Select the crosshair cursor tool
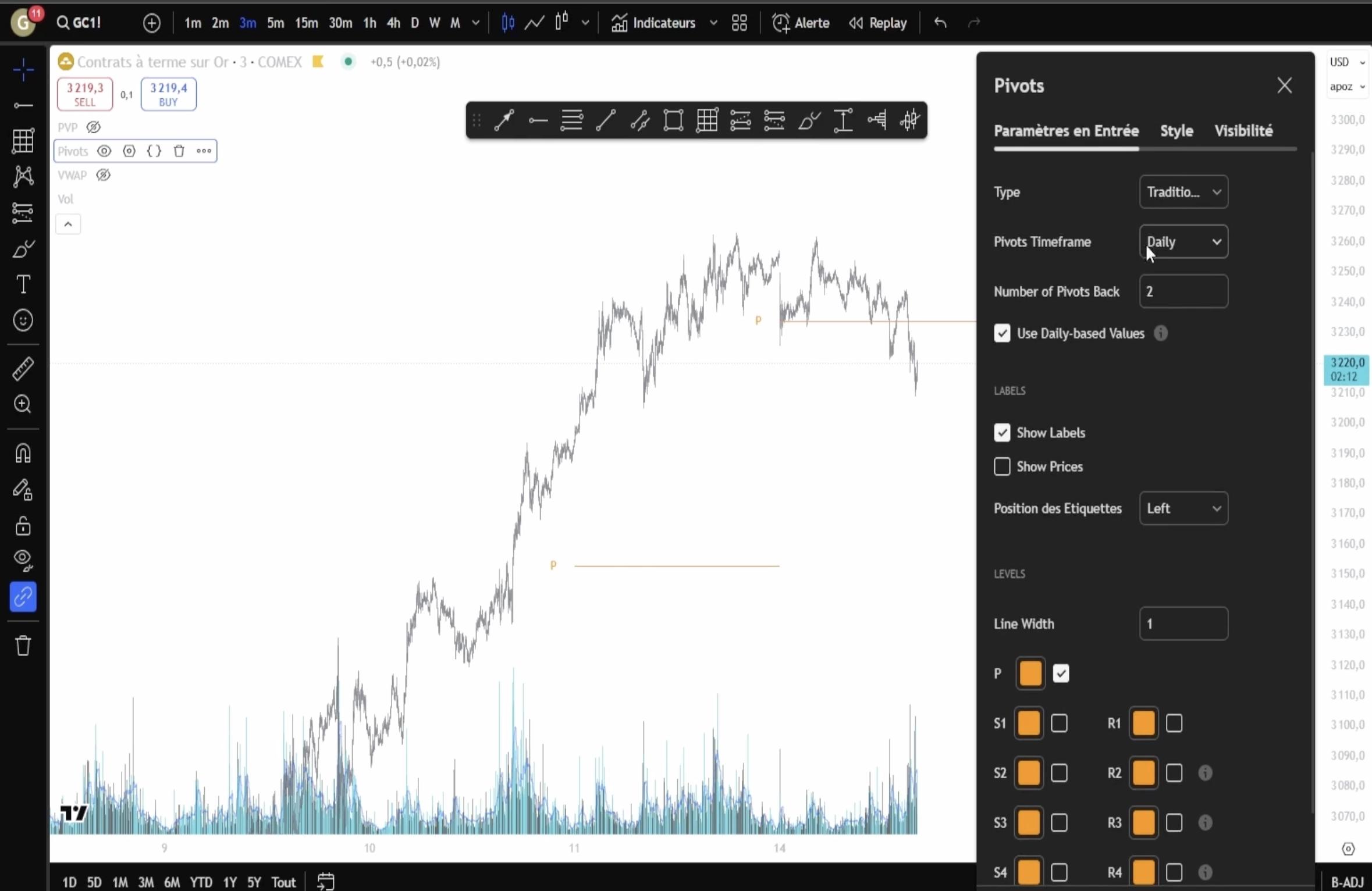 click(23, 70)
